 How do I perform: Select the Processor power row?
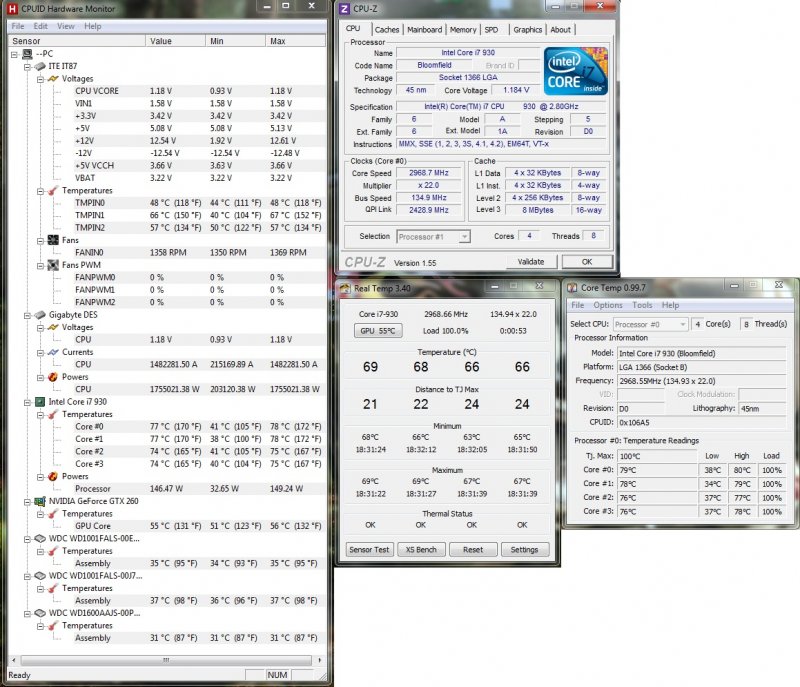point(199,489)
